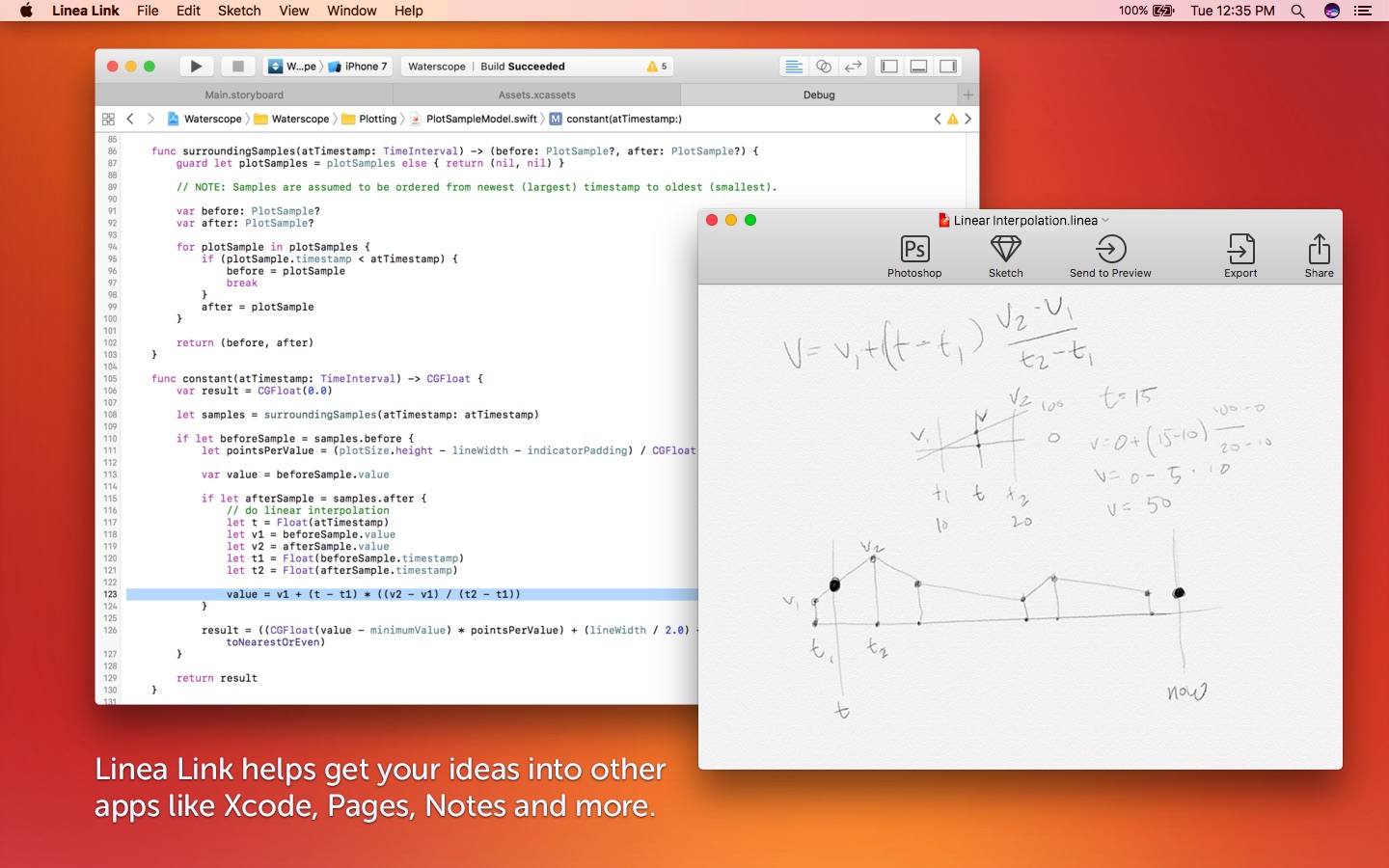Screen dimensions: 1389x868
Task: Click the 'return result' code line
Action: point(217,678)
